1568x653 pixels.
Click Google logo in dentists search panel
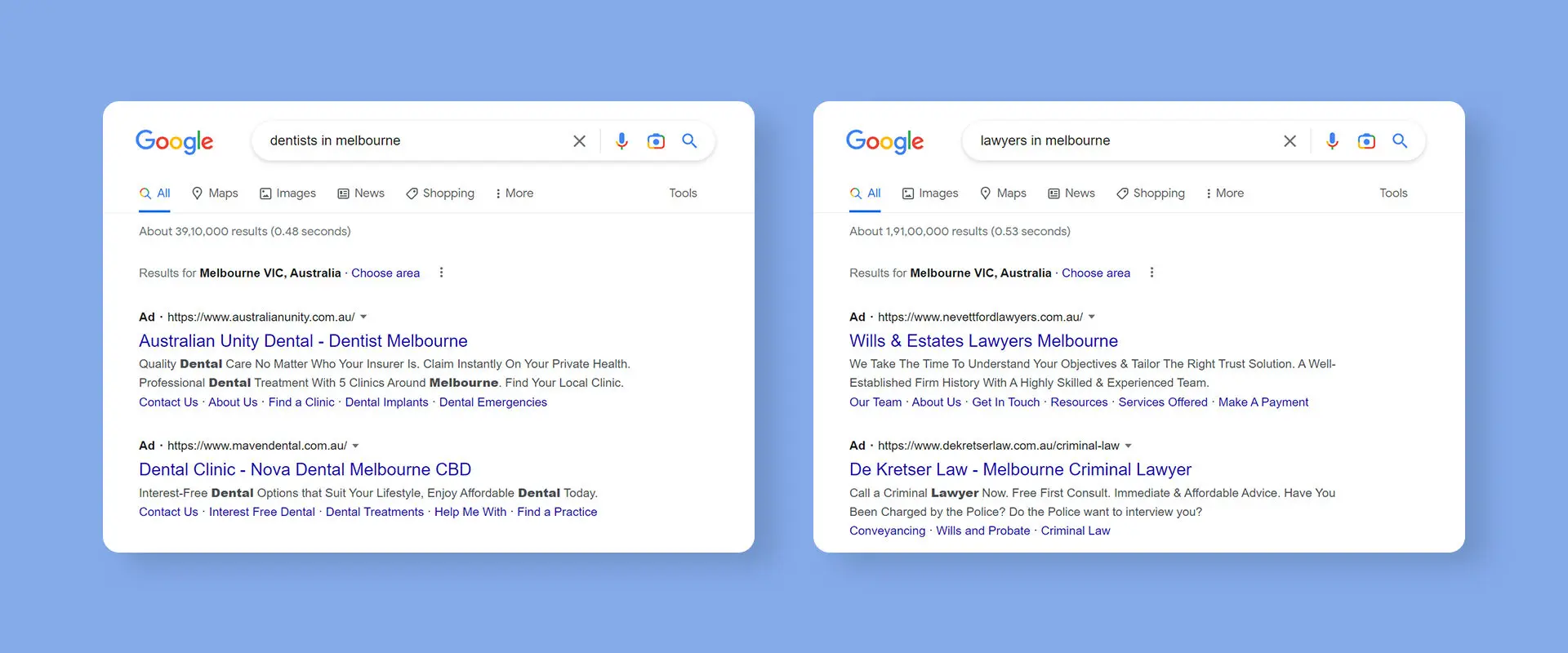(174, 141)
